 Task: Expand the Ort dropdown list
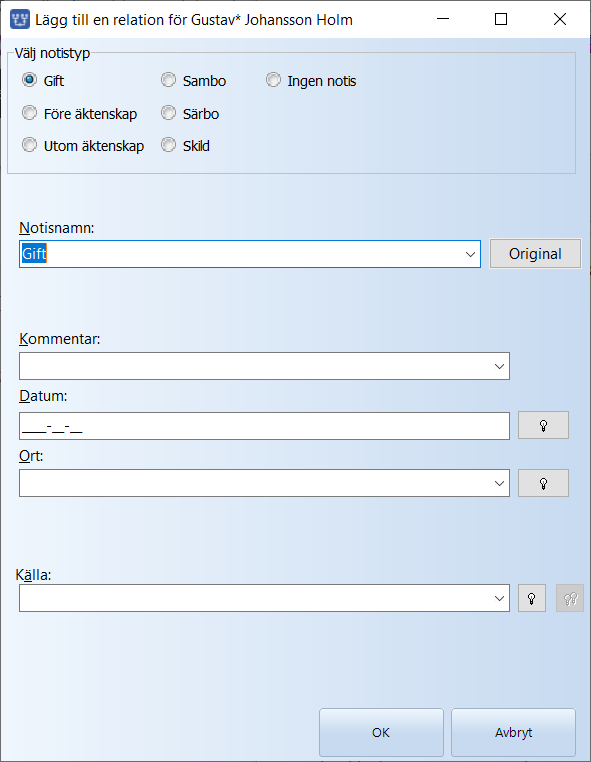499,483
